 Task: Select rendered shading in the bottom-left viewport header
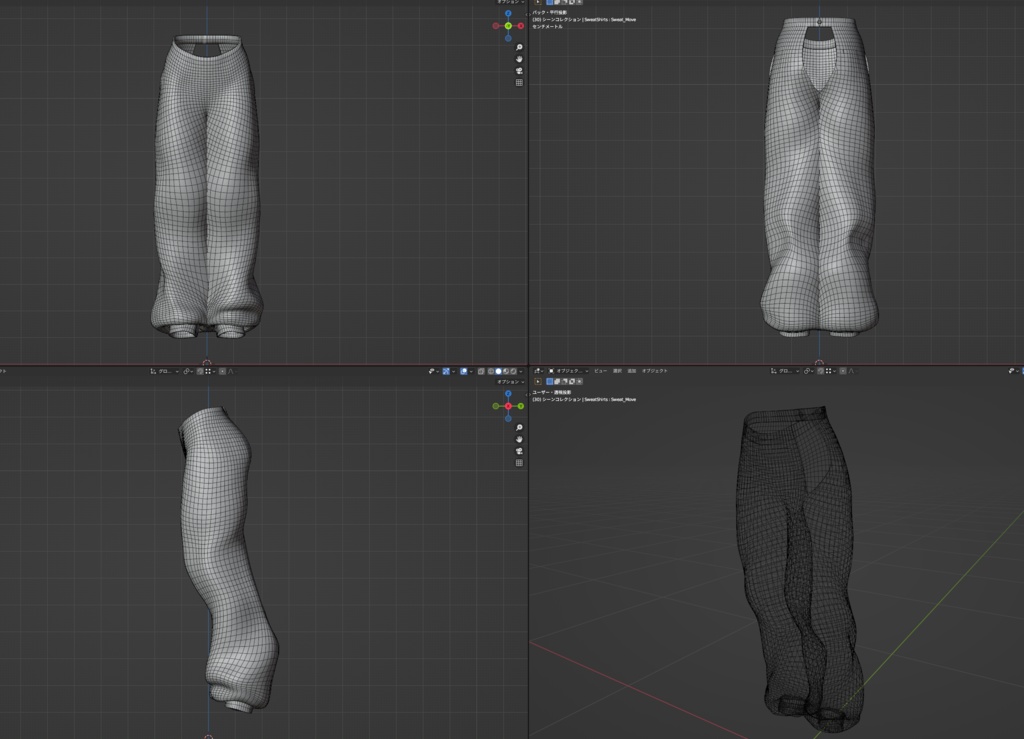pos(513,371)
